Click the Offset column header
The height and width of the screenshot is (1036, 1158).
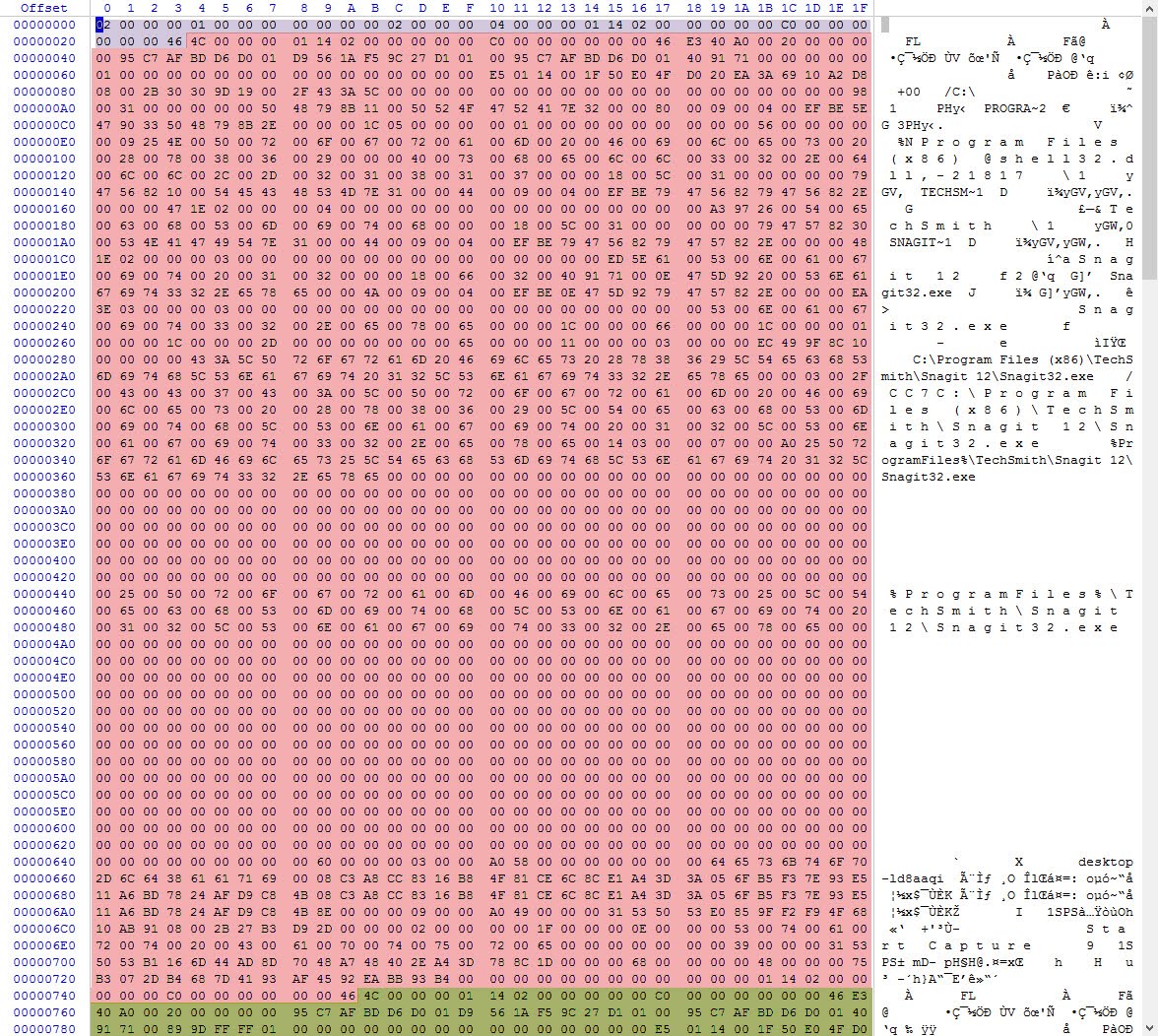(x=44, y=8)
